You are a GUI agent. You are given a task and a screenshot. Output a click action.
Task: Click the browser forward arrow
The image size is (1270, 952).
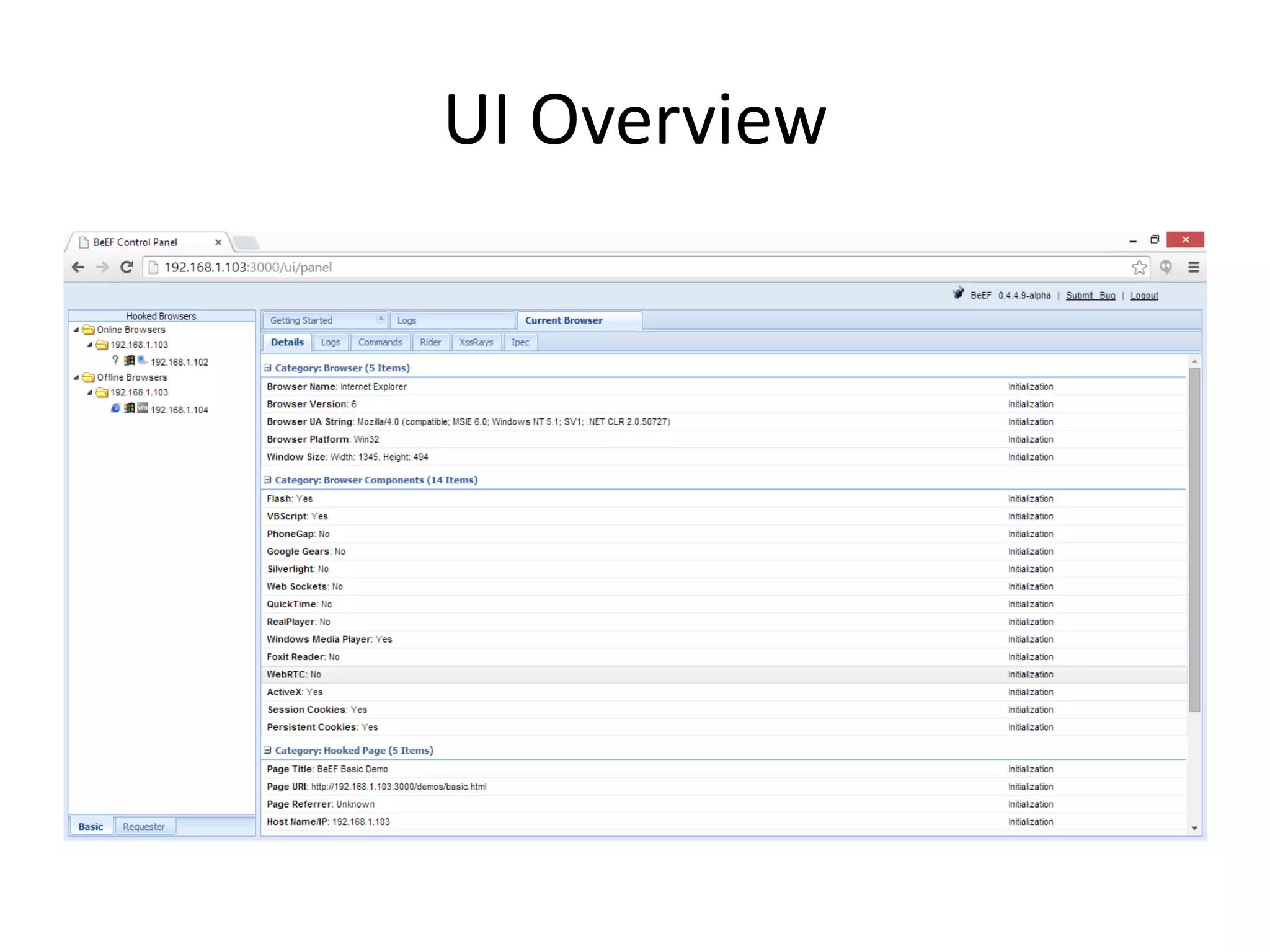[102, 267]
